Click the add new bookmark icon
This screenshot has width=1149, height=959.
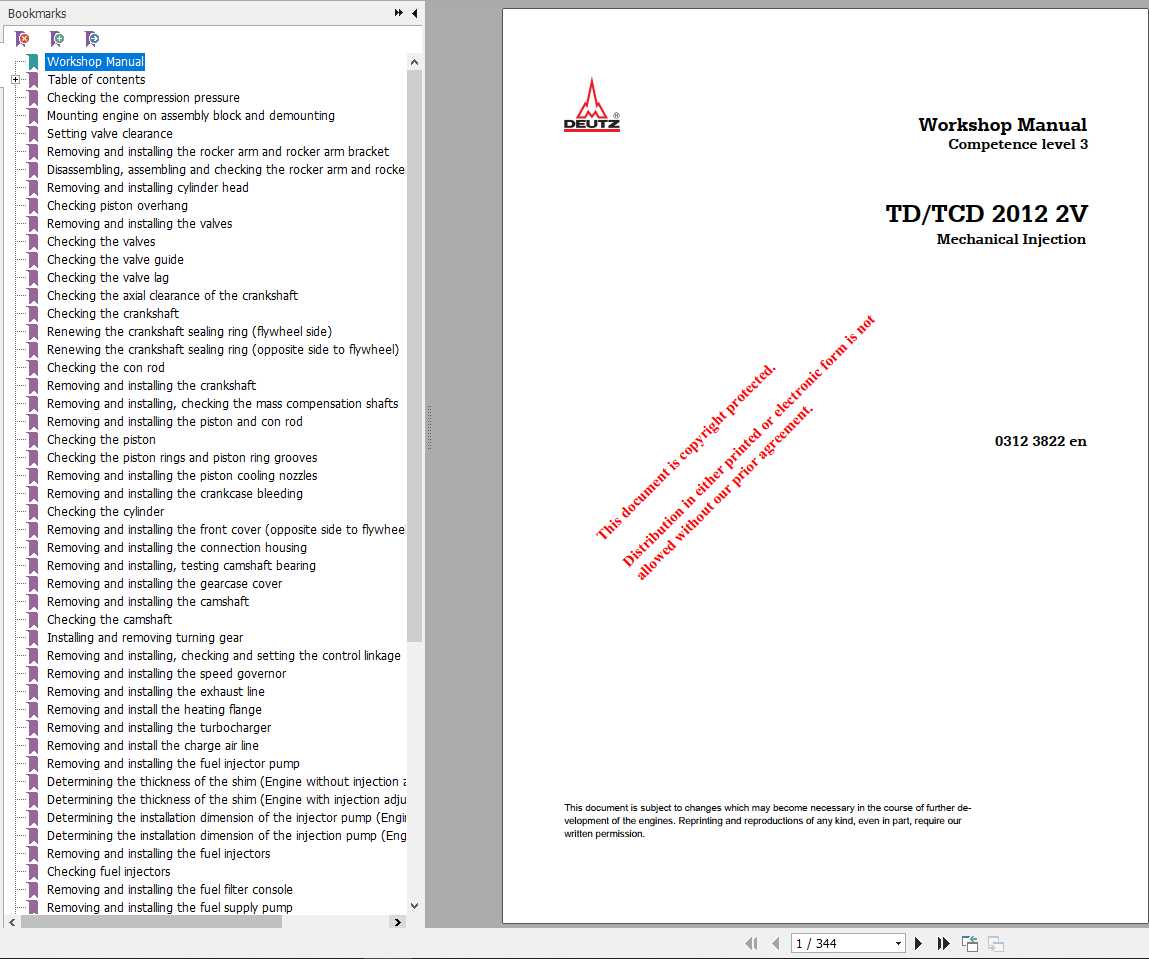tap(57, 39)
